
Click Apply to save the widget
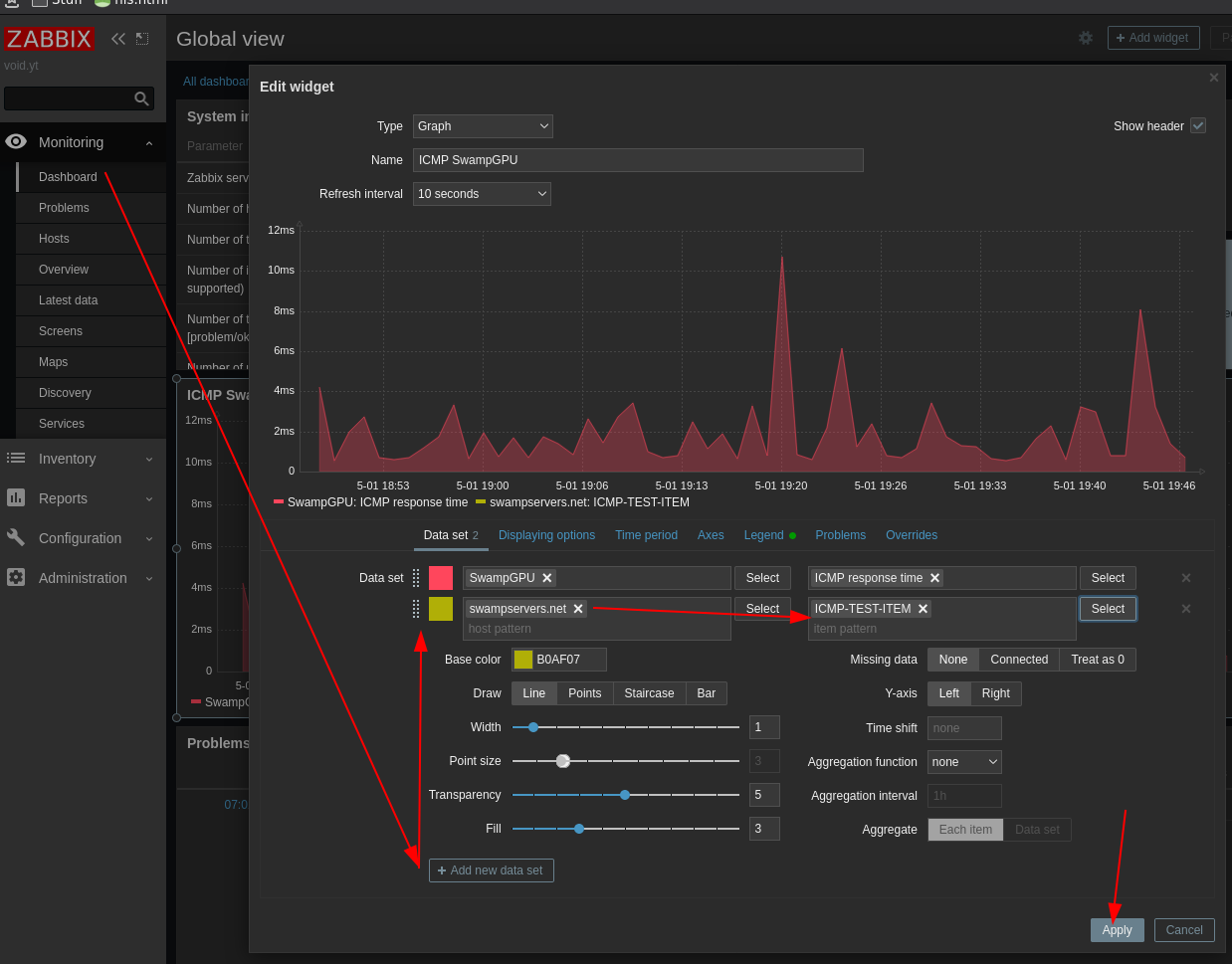point(1117,930)
